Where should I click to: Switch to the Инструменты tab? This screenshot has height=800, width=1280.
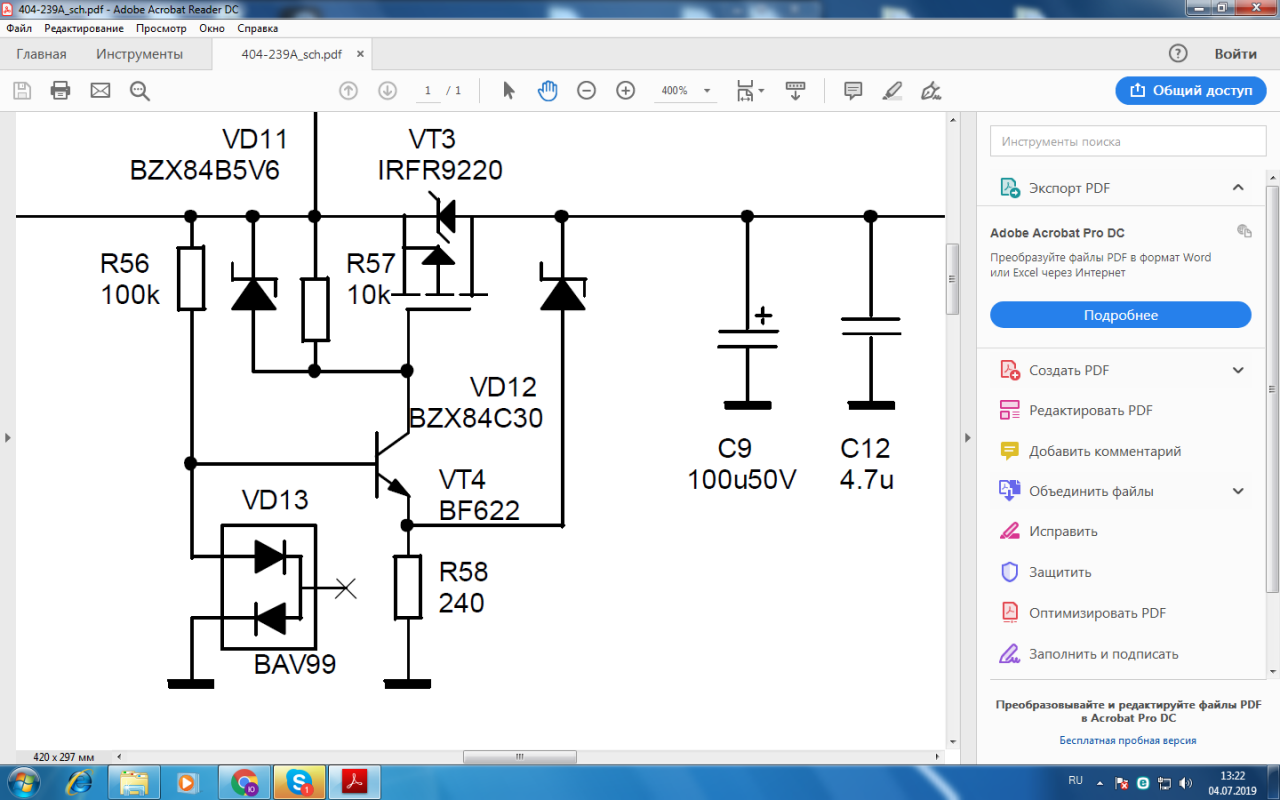(139, 54)
